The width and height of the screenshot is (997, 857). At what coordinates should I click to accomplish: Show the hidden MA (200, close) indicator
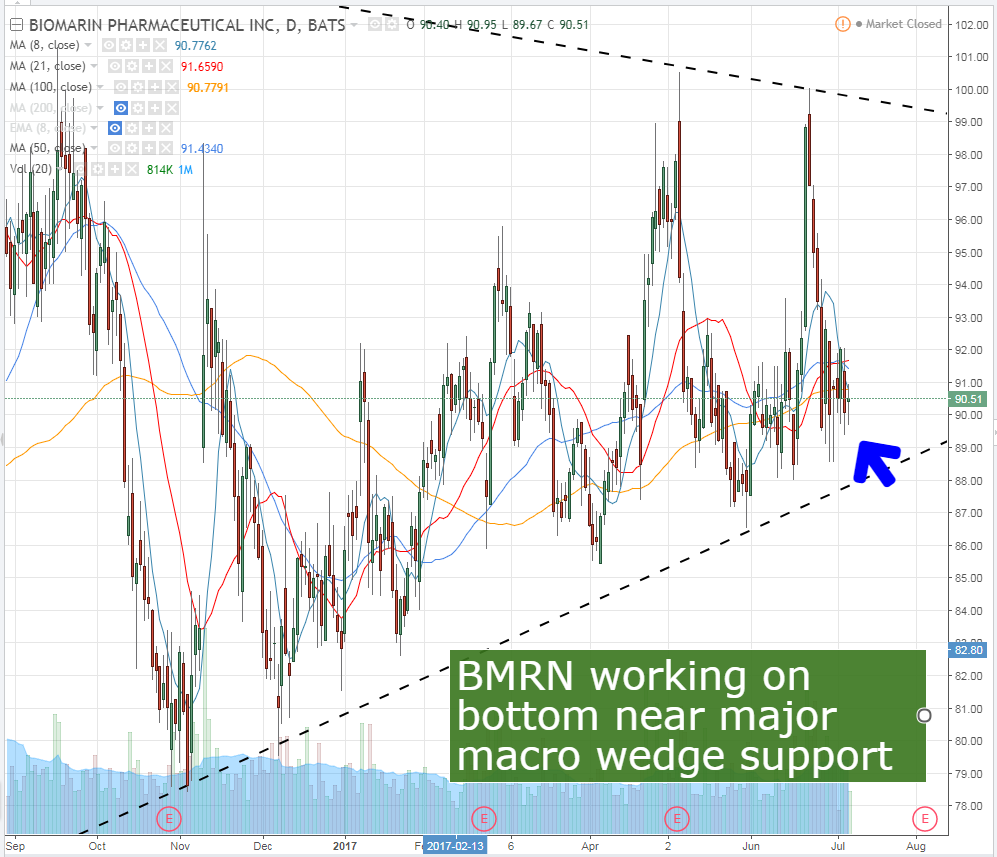click(121, 108)
